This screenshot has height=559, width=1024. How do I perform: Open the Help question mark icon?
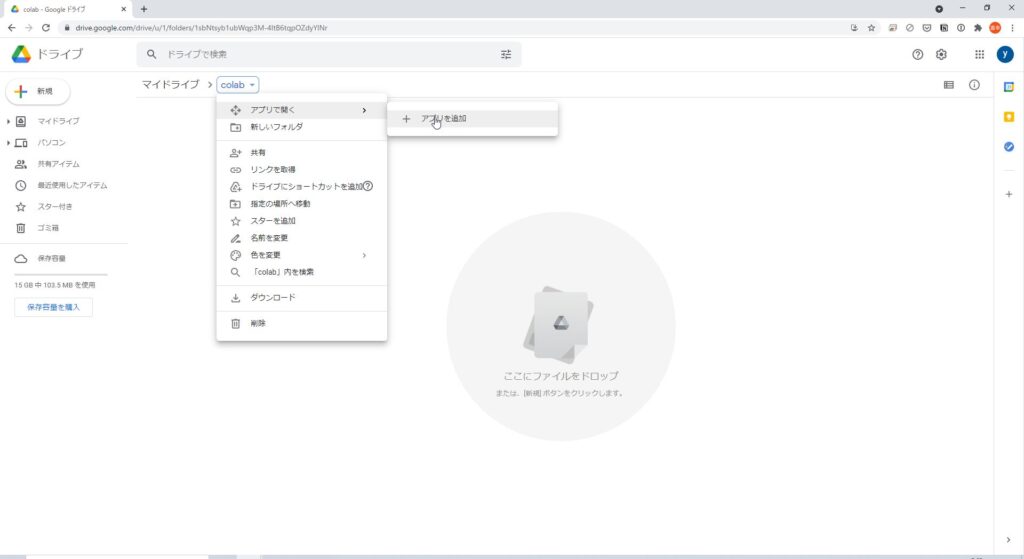coord(918,54)
